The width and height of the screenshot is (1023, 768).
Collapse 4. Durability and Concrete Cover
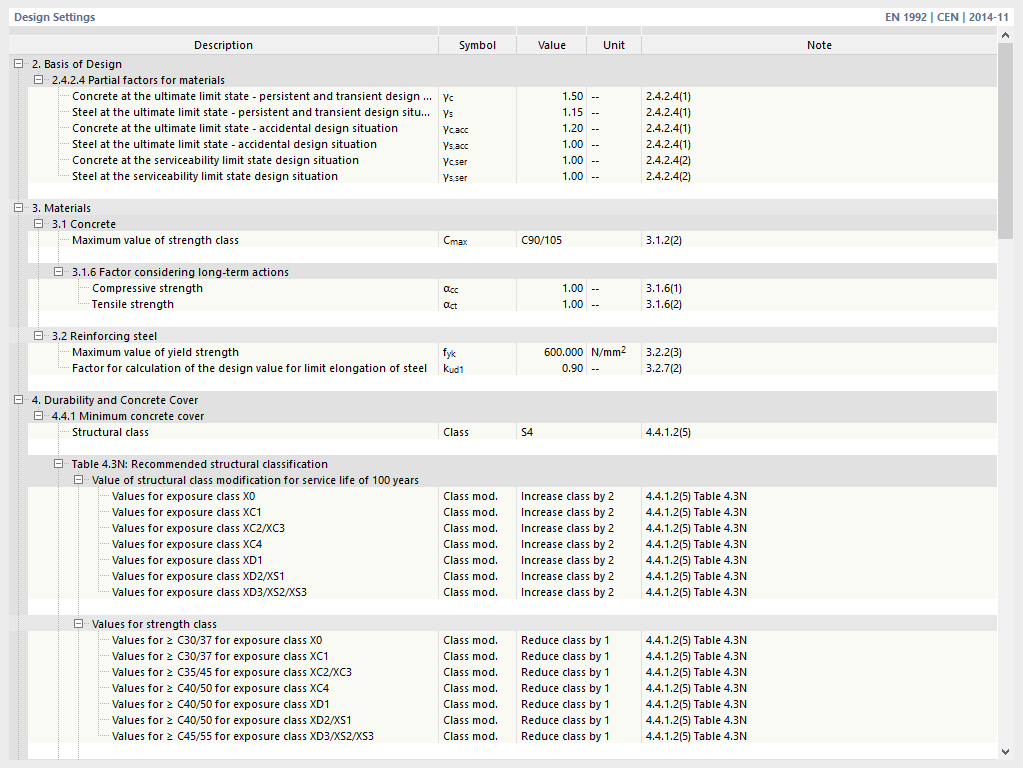tap(19, 400)
